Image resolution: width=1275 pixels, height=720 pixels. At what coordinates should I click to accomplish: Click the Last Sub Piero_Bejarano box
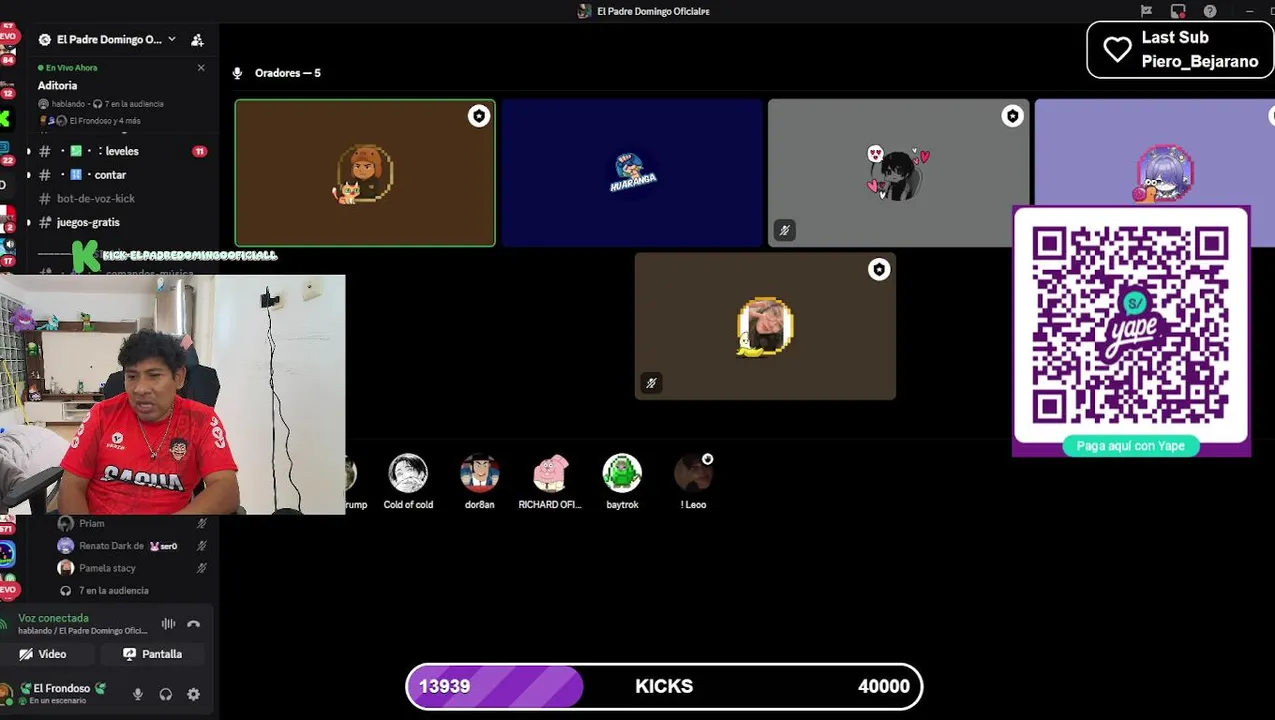[x=1181, y=49]
